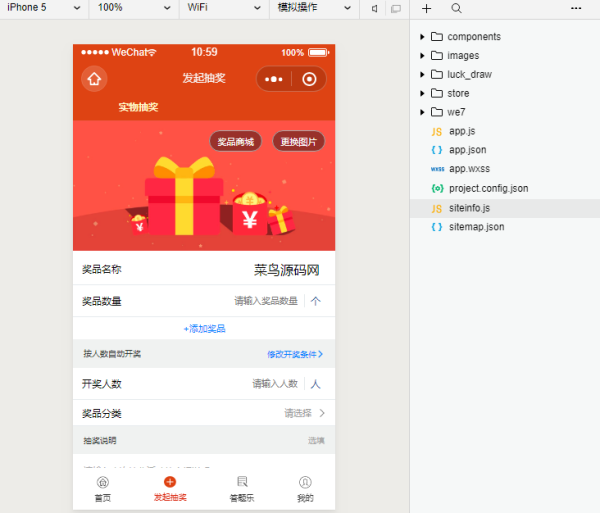Click the luck_draw folder icon
600x513 pixels.
tap(437, 74)
